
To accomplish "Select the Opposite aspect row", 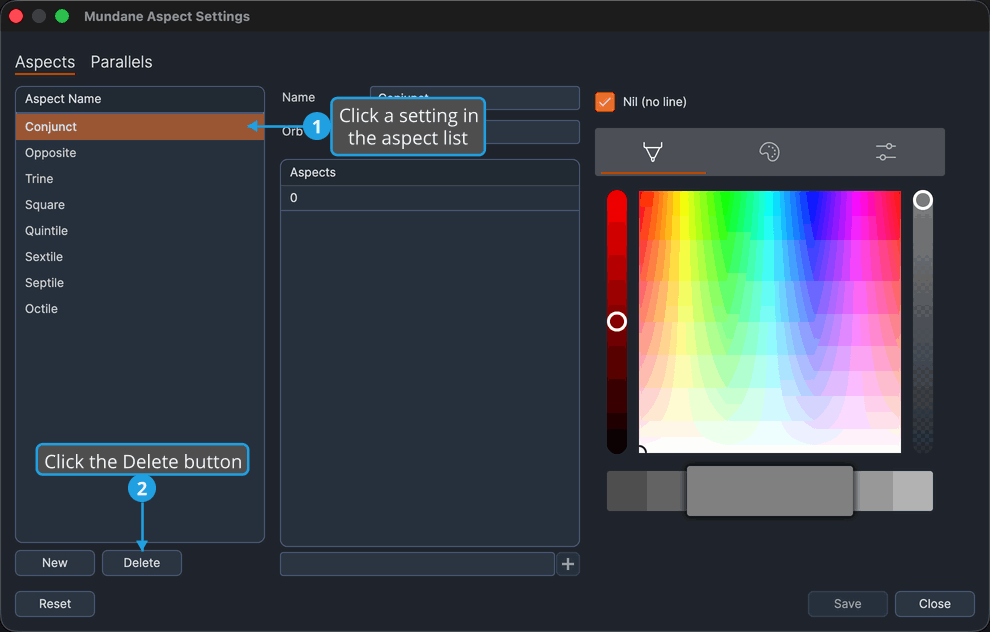I will (x=140, y=153).
